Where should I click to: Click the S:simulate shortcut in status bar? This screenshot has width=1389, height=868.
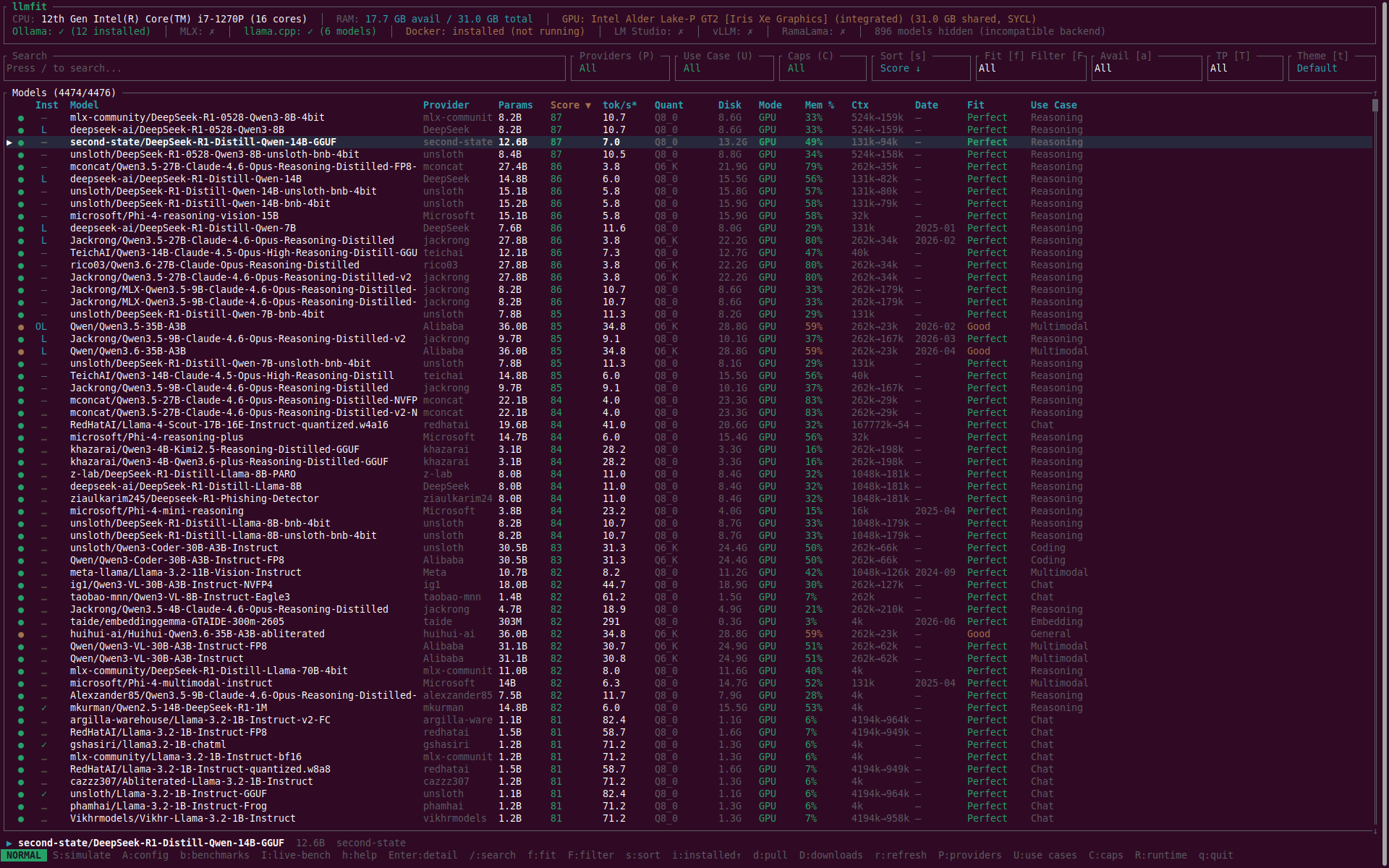[x=82, y=855]
